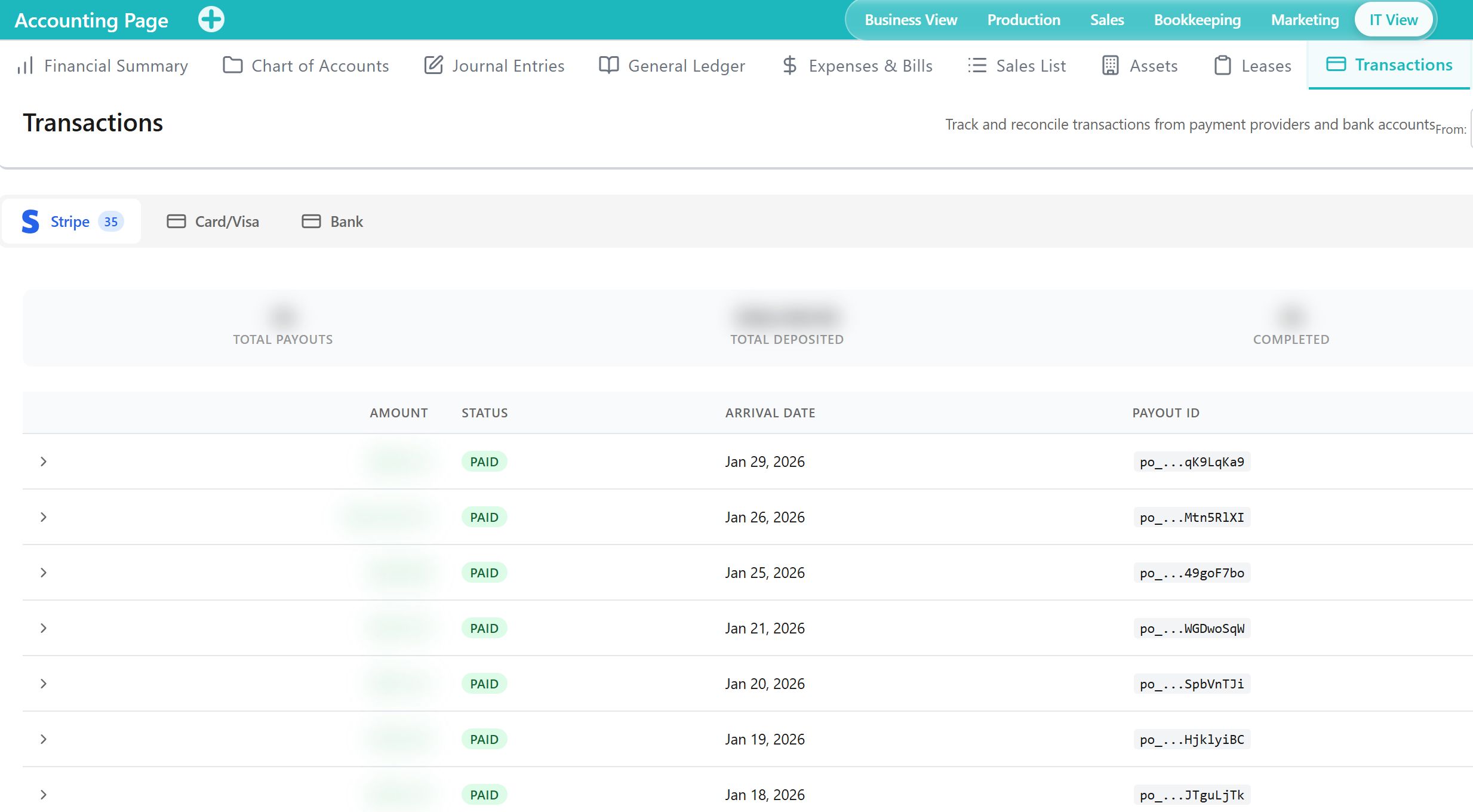This screenshot has width=1473, height=812.
Task: Click payout ID po_...SpbVnTJi
Action: point(1192,684)
